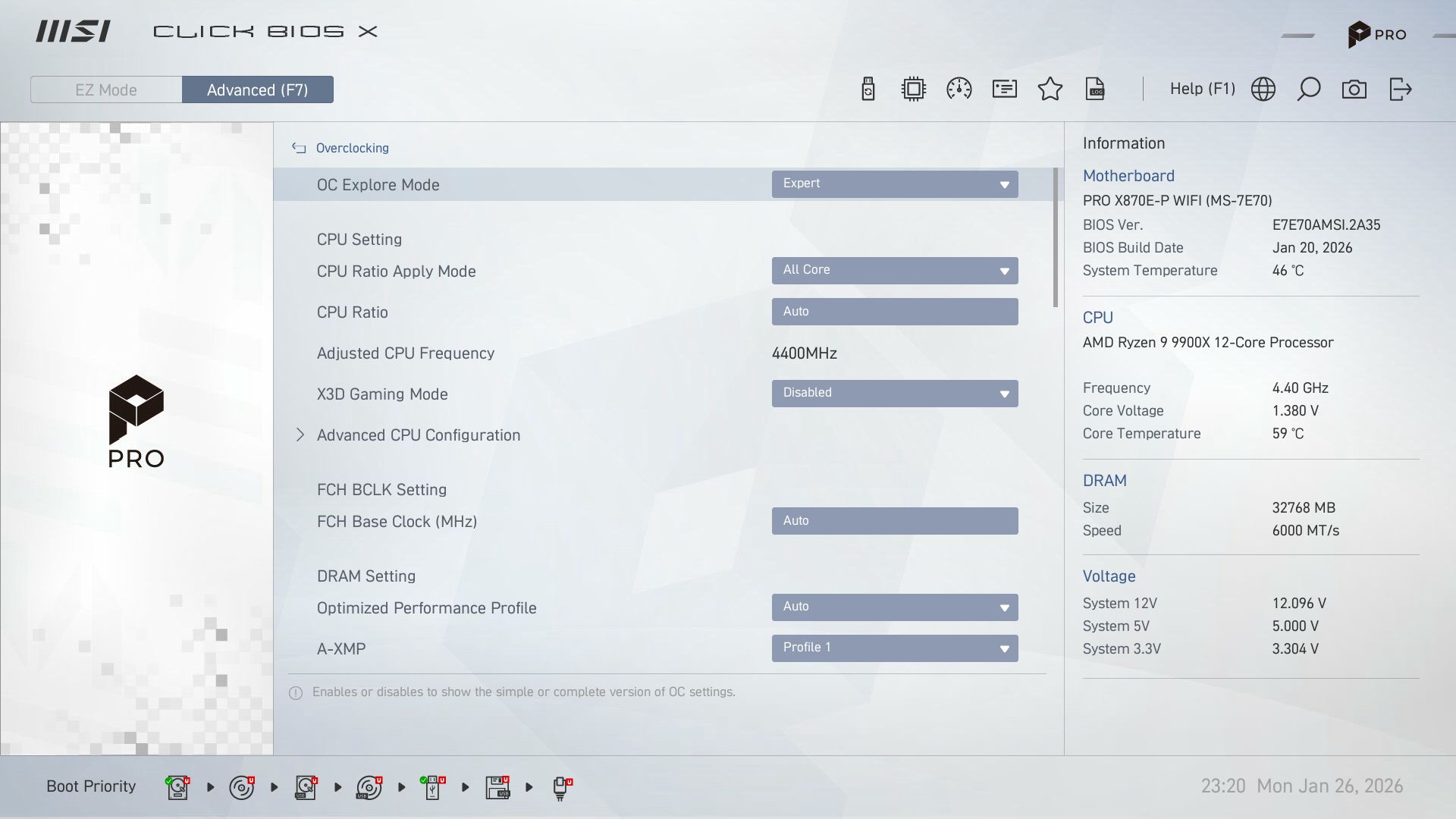1456x819 pixels.
Task: Open the X3D Gaming Mode dropdown
Action: coord(895,394)
